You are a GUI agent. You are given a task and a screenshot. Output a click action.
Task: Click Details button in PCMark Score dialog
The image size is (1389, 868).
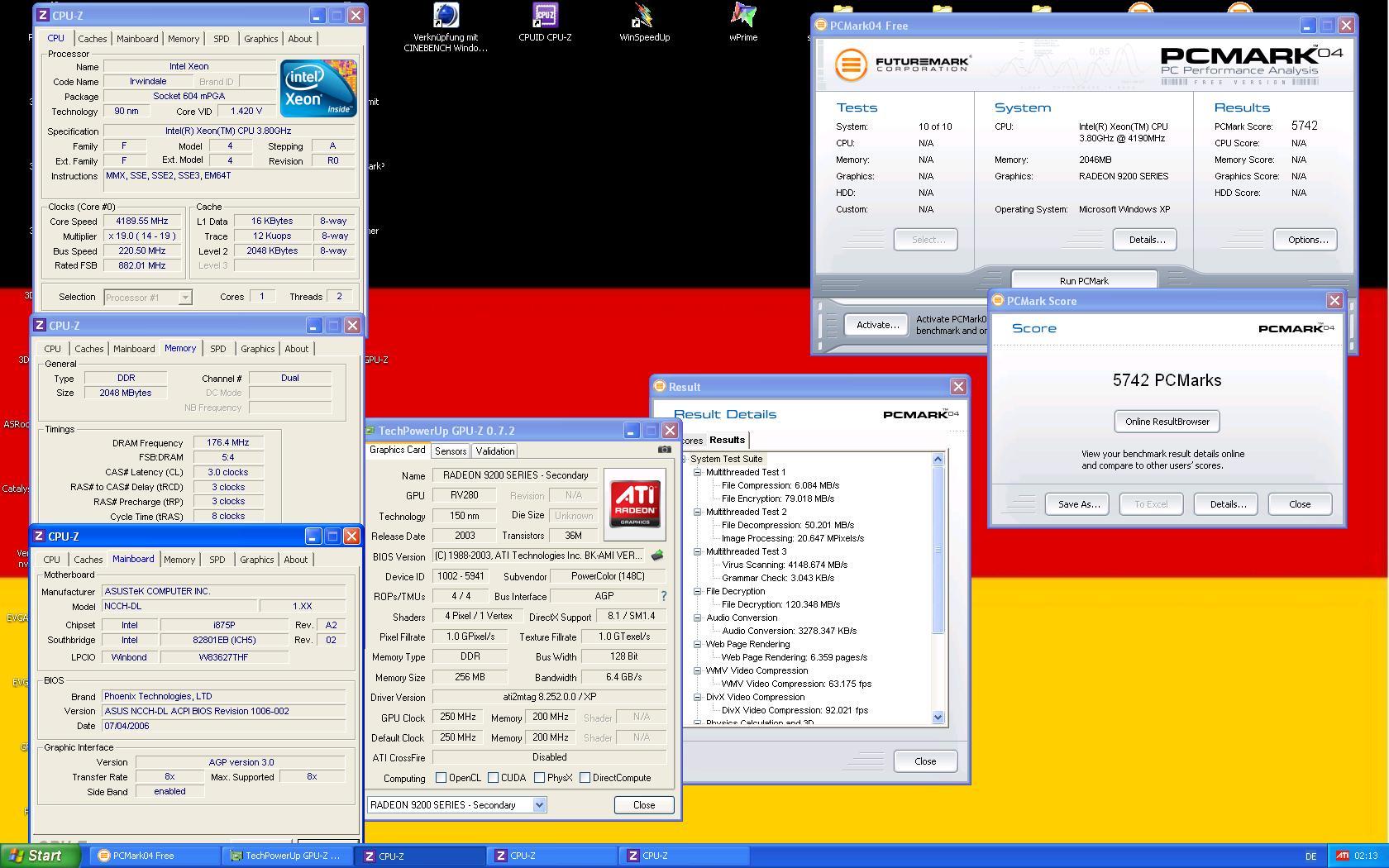(1227, 504)
